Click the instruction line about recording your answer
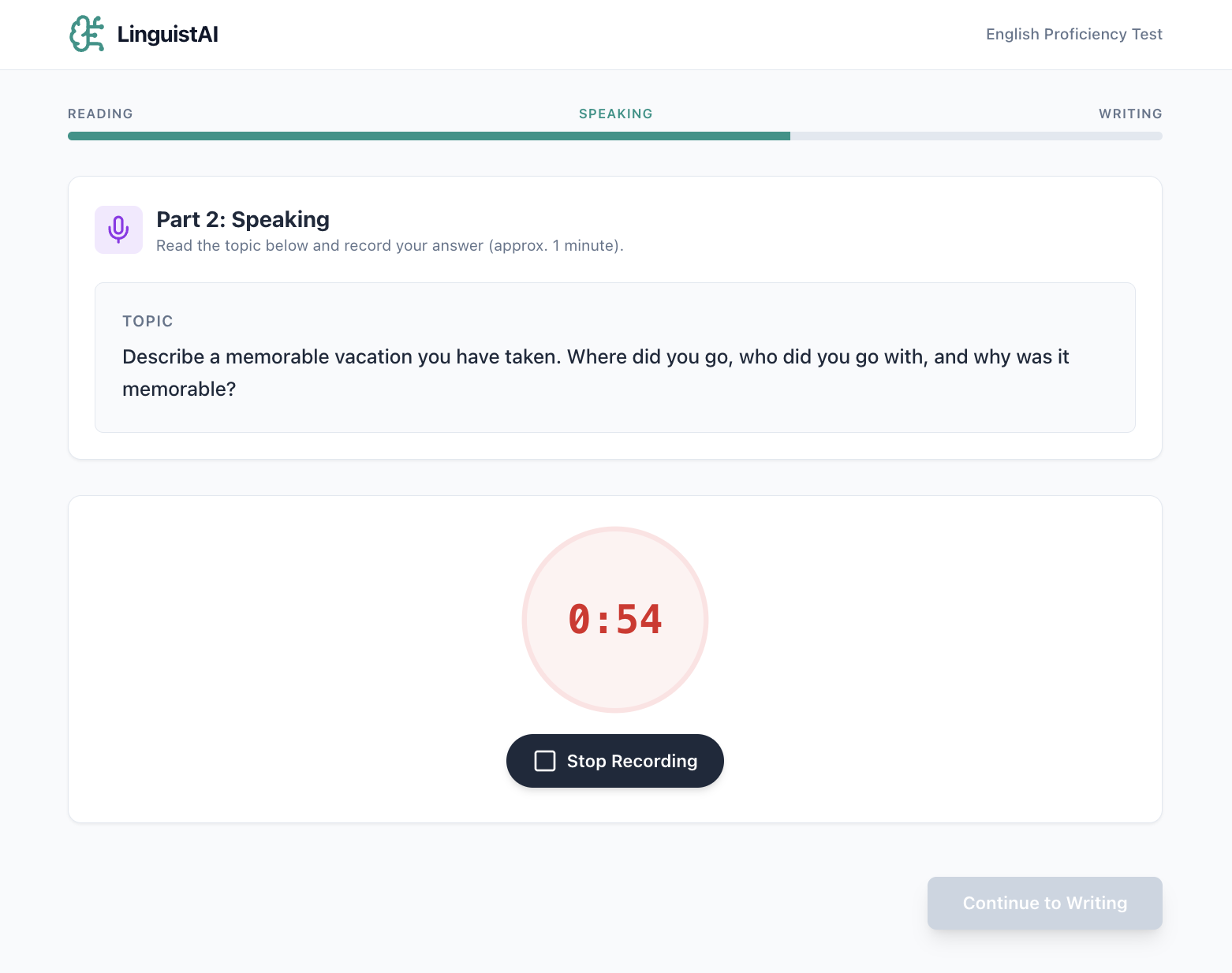 pos(390,245)
